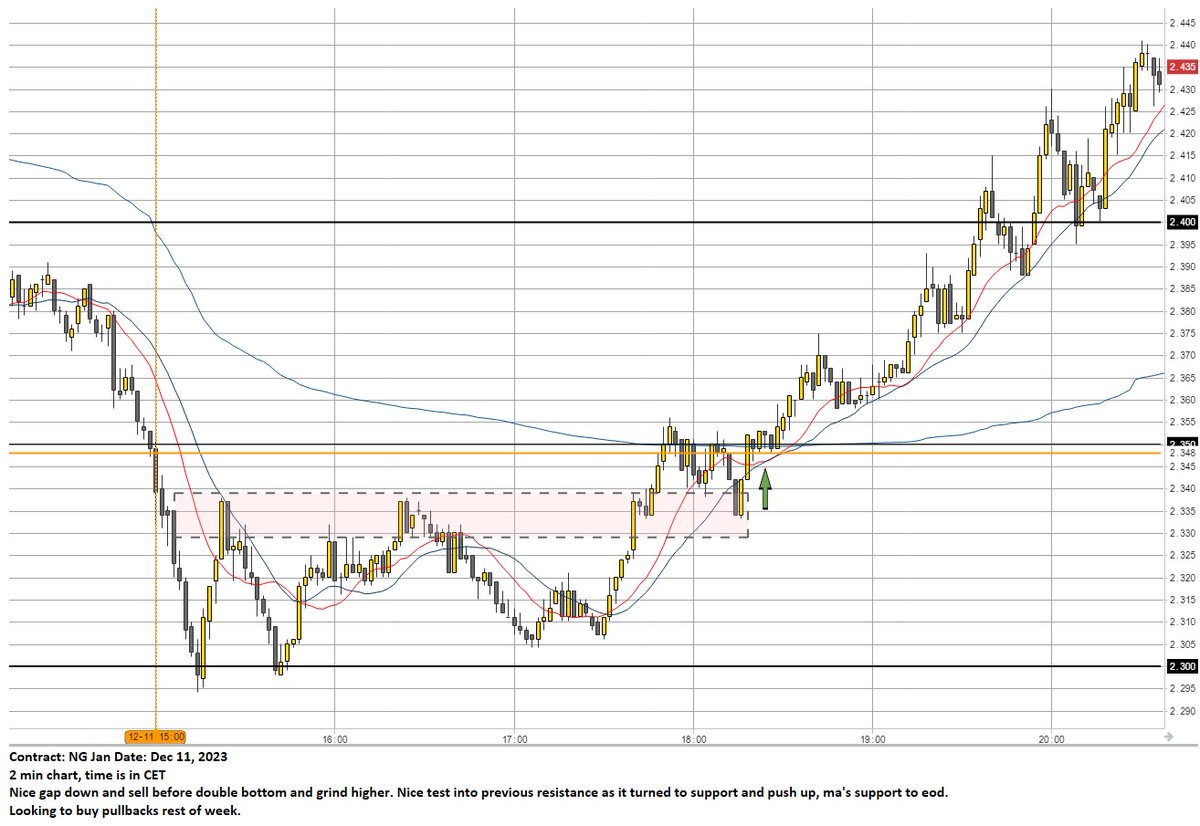This screenshot has width=1200, height=826.
Task: Select the 20:00 time axis label
Action: pos(1052,737)
